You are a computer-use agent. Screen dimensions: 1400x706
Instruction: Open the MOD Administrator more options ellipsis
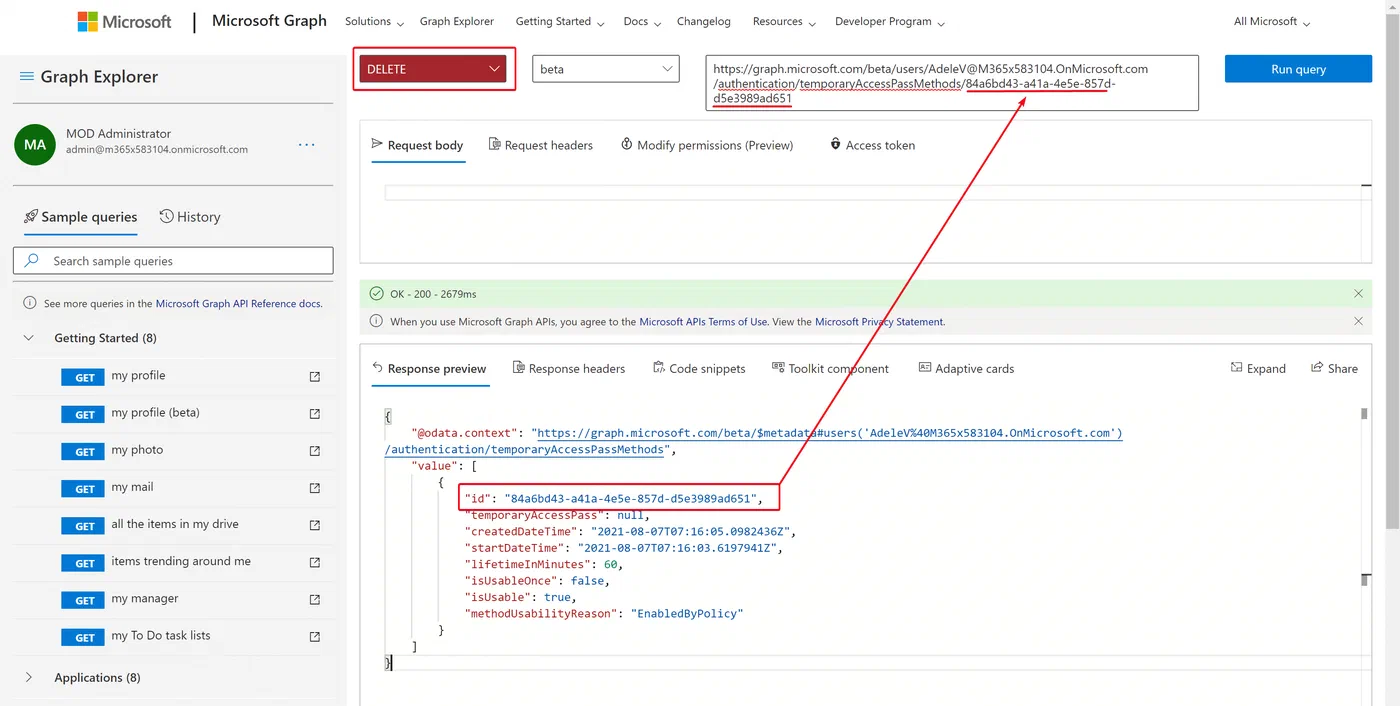pyautogui.click(x=307, y=144)
